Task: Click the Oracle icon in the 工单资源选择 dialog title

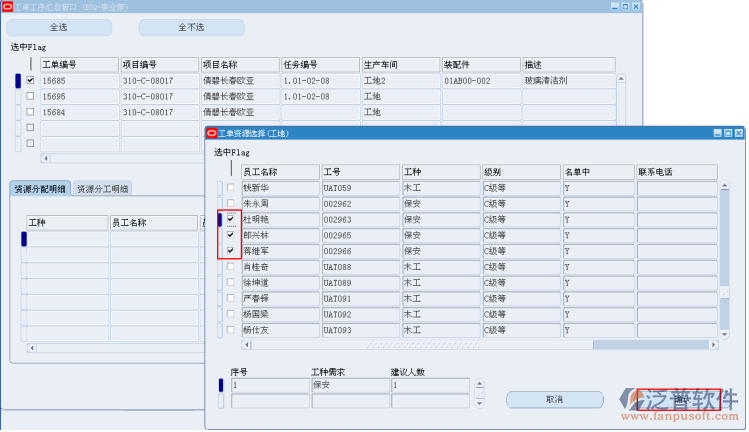Action: 211,132
